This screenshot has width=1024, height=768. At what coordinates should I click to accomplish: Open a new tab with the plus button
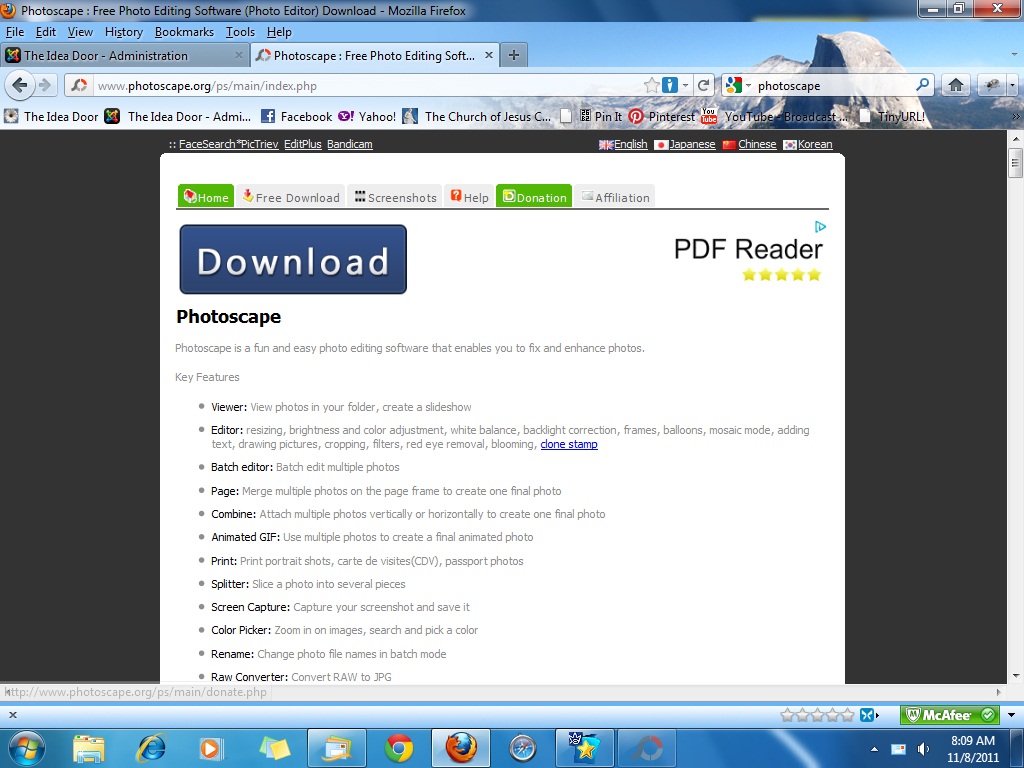click(x=514, y=56)
